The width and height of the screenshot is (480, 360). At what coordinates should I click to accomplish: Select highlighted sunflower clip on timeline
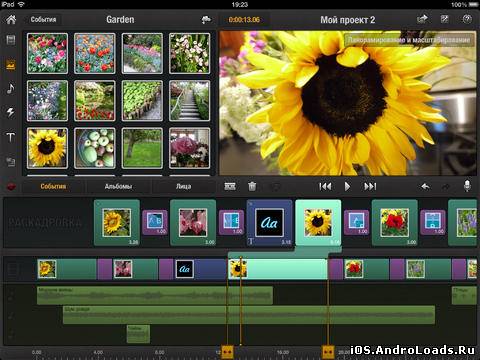pyautogui.click(x=278, y=269)
